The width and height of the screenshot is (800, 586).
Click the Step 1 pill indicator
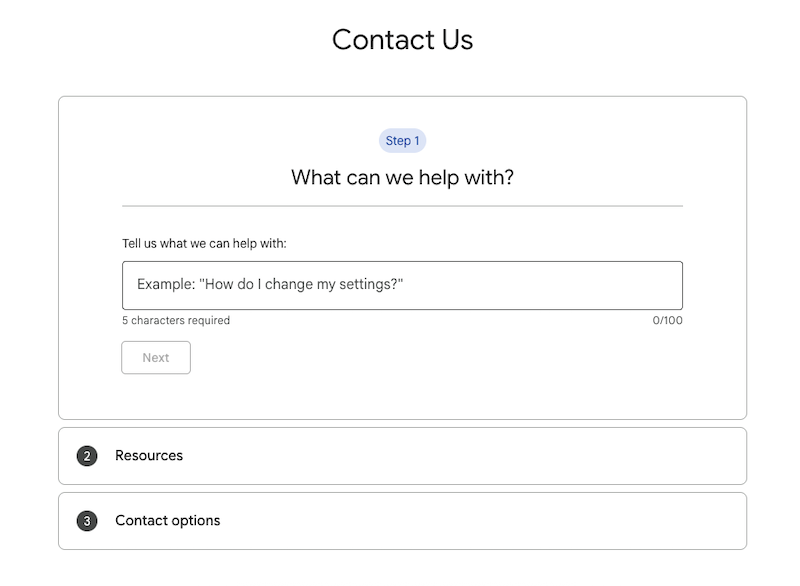coord(402,141)
